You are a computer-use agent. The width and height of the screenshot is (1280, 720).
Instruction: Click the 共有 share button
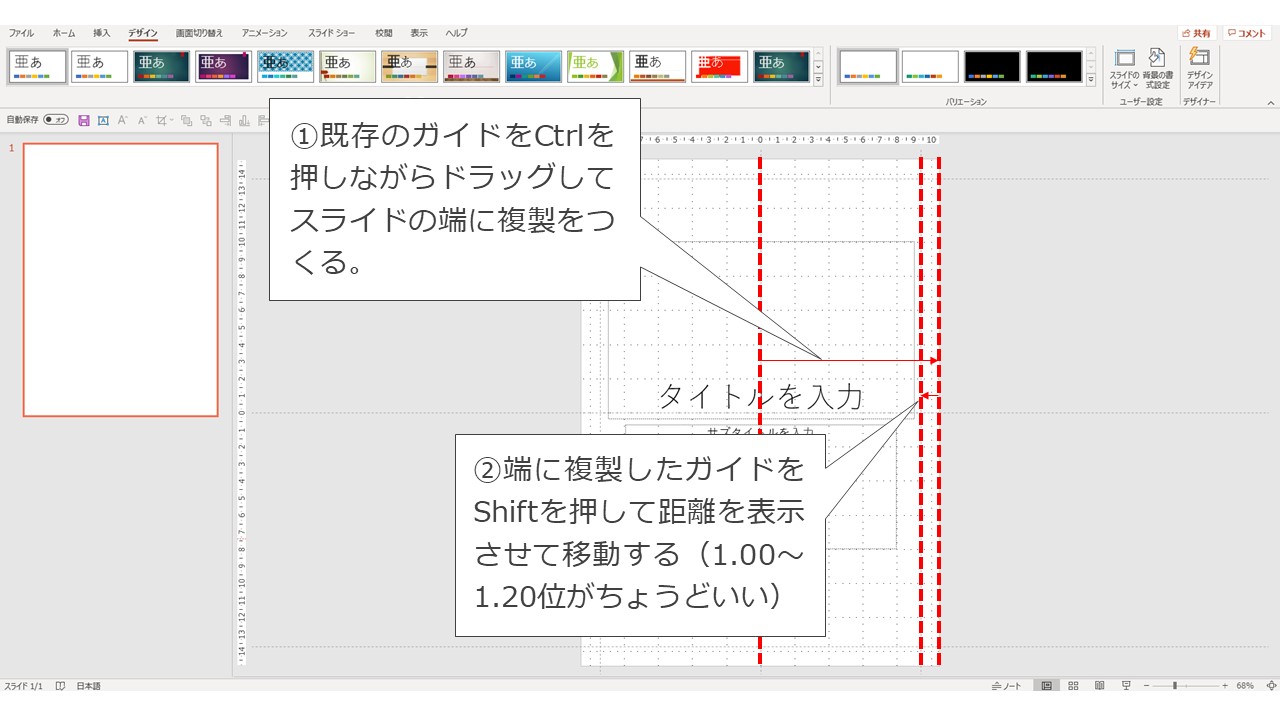click(1196, 33)
